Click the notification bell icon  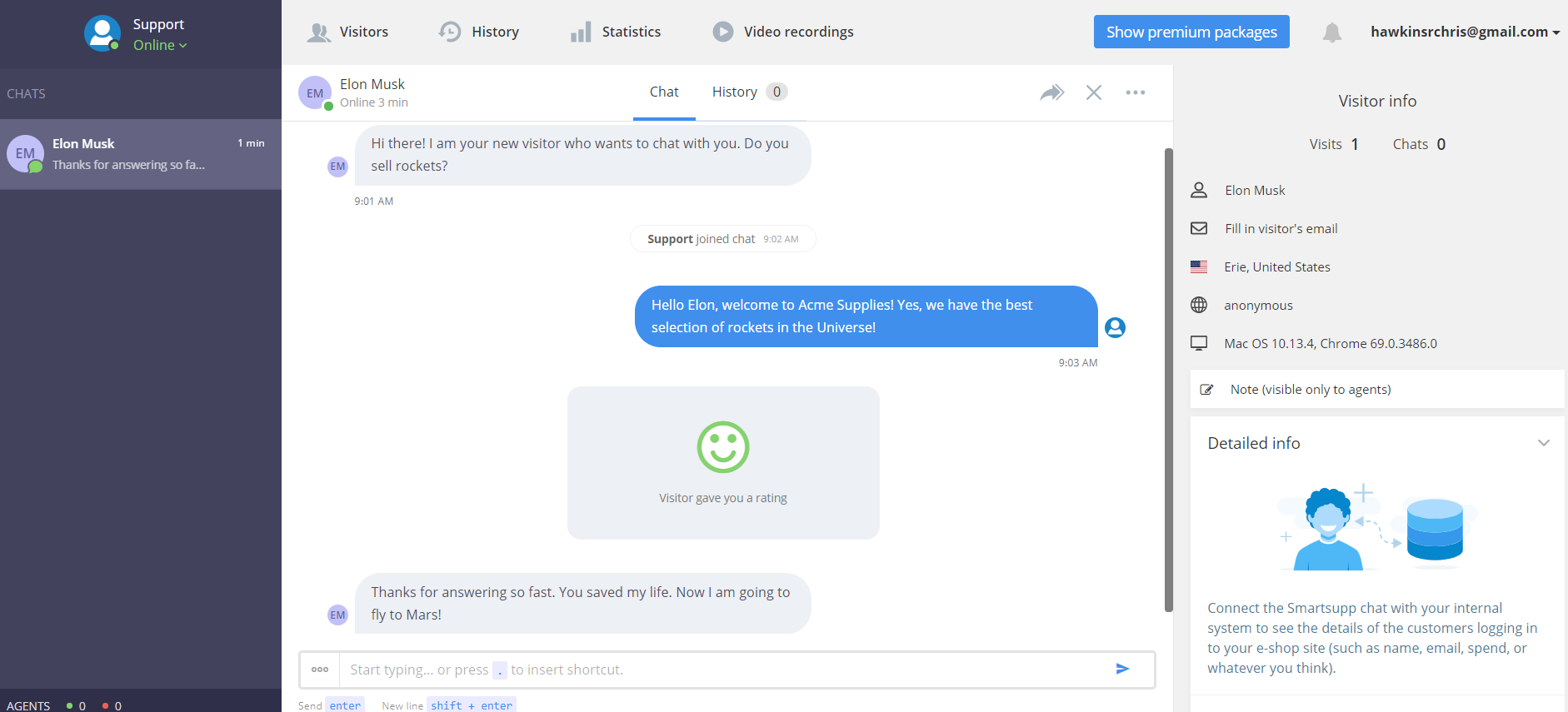(x=1331, y=32)
